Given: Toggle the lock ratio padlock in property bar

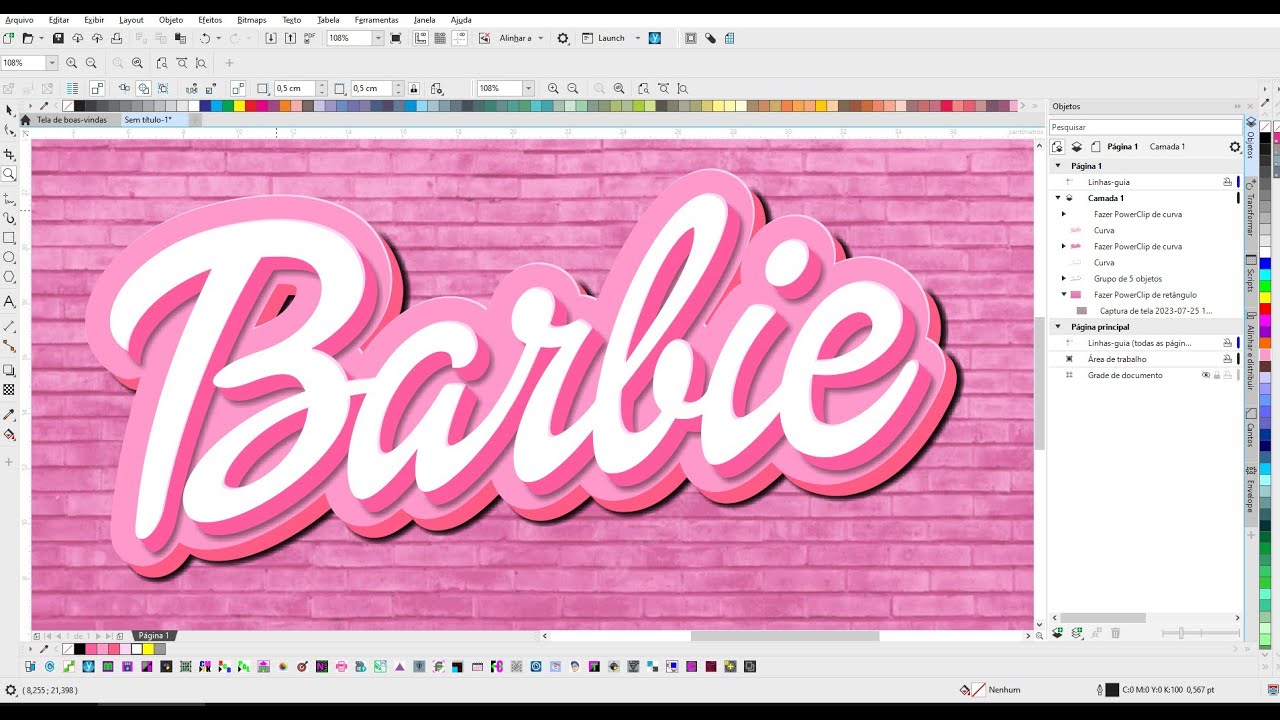Looking at the screenshot, I should coord(413,88).
